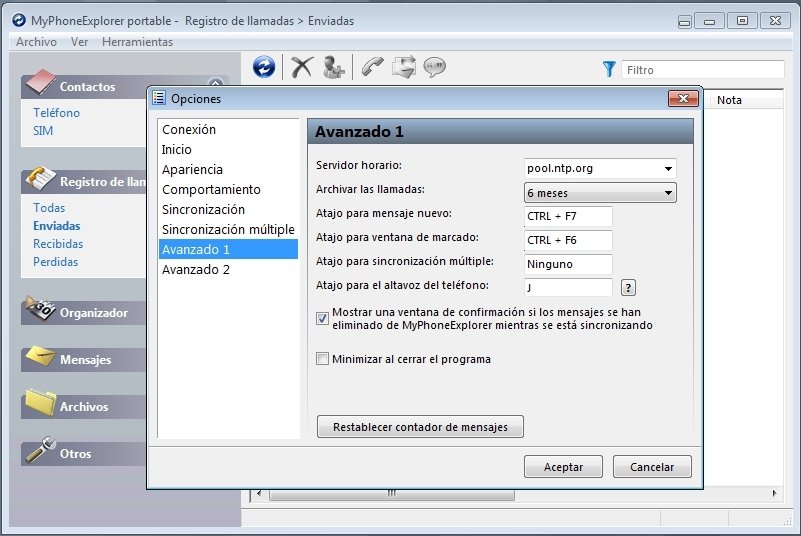This screenshot has width=801, height=536.
Task: Click the horizontal scrollbar thumb
Action: click(x=392, y=494)
